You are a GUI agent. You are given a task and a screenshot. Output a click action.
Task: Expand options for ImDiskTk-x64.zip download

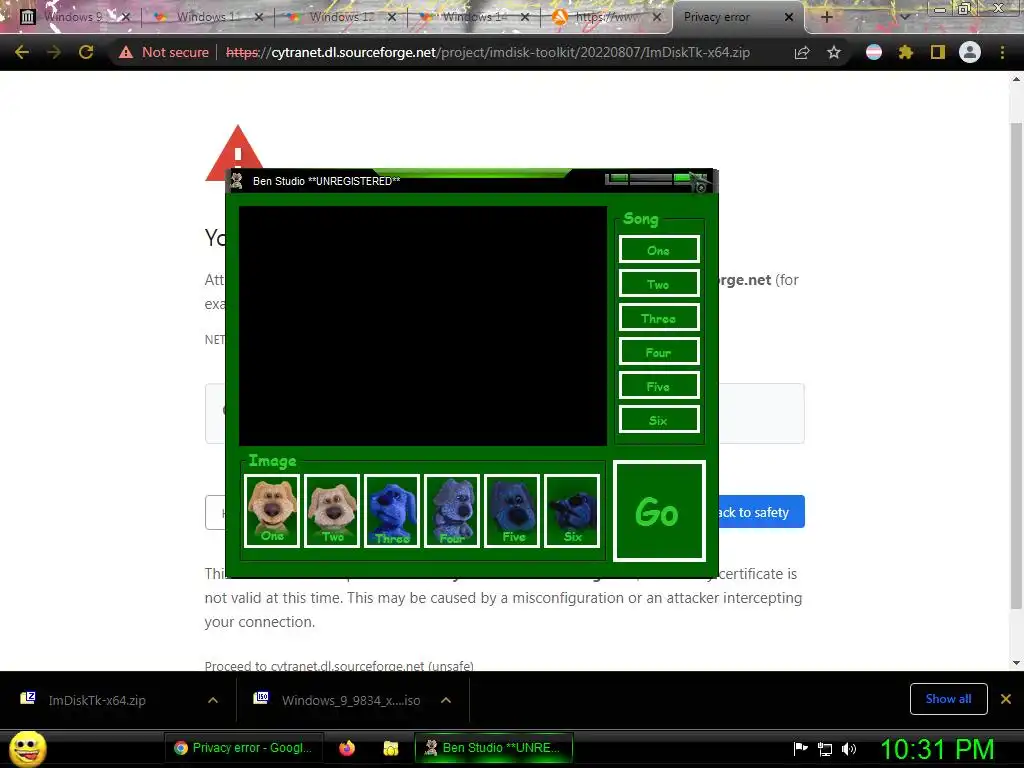tap(213, 700)
